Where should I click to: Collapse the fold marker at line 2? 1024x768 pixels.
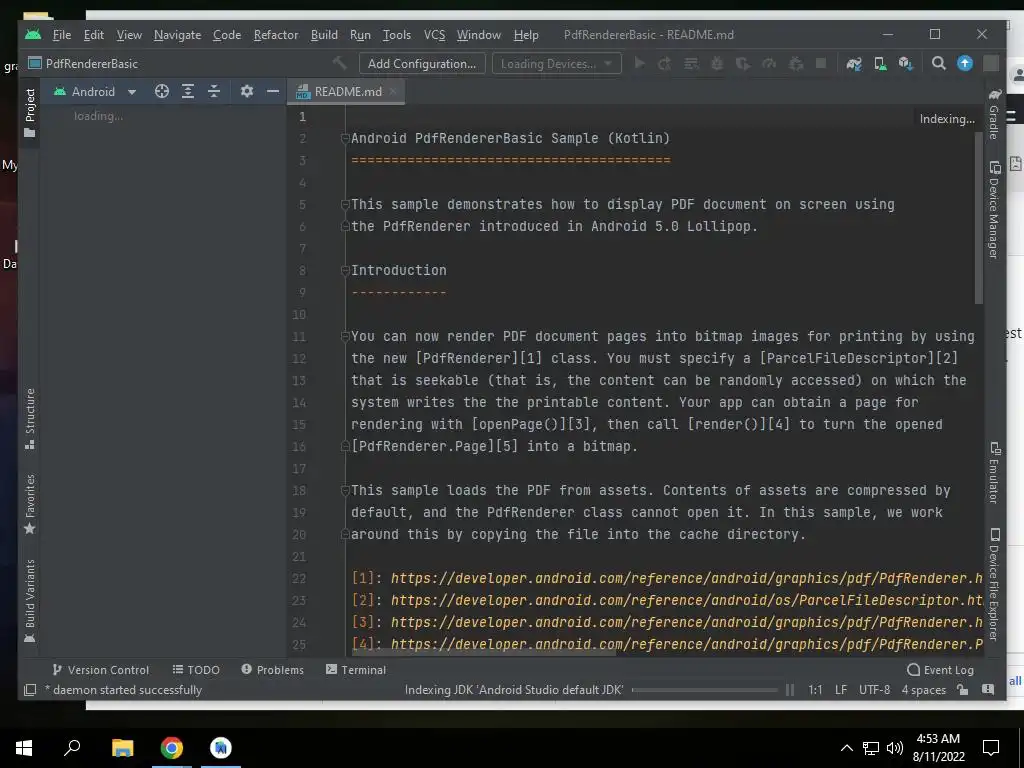pos(345,138)
